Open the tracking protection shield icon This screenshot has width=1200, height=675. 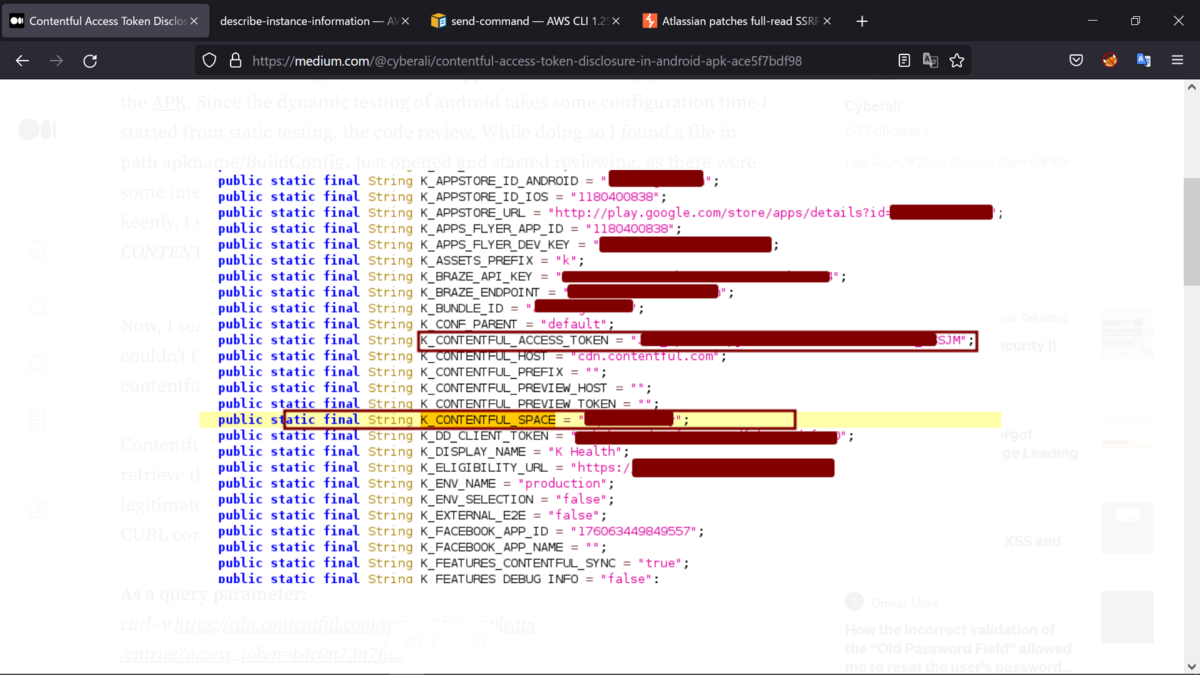coord(209,60)
